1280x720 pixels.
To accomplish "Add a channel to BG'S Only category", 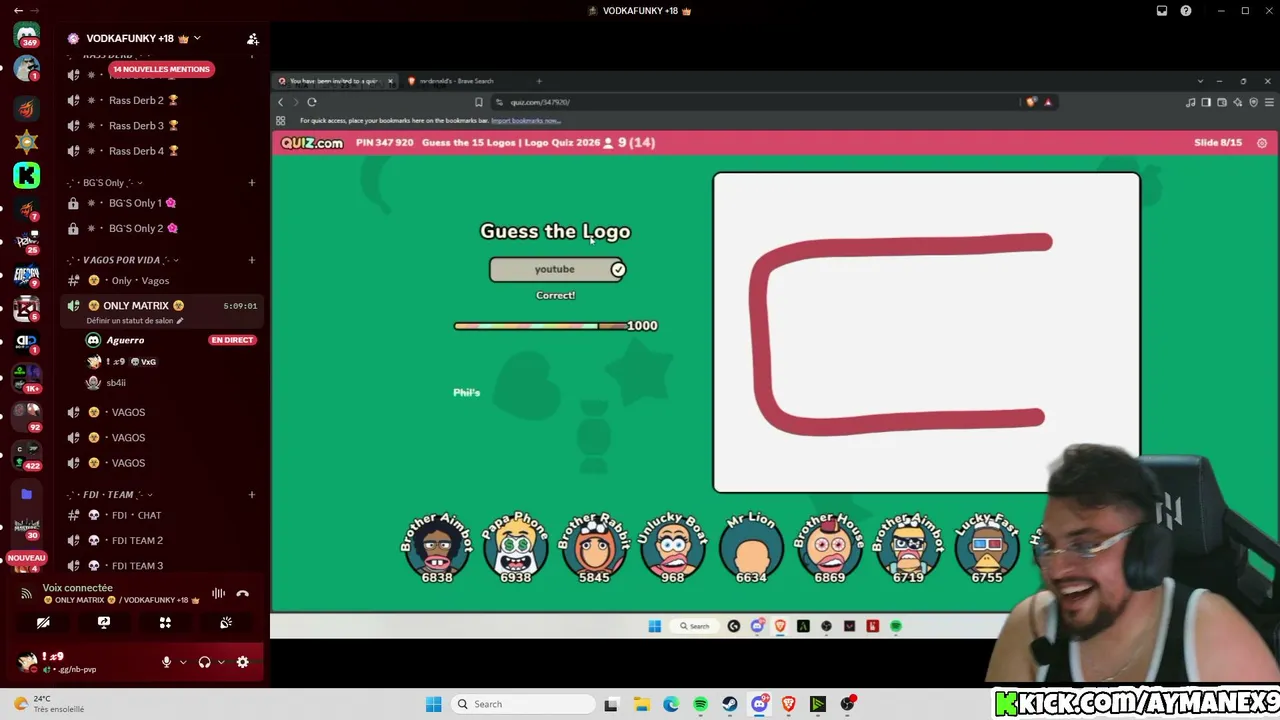I will point(252,183).
